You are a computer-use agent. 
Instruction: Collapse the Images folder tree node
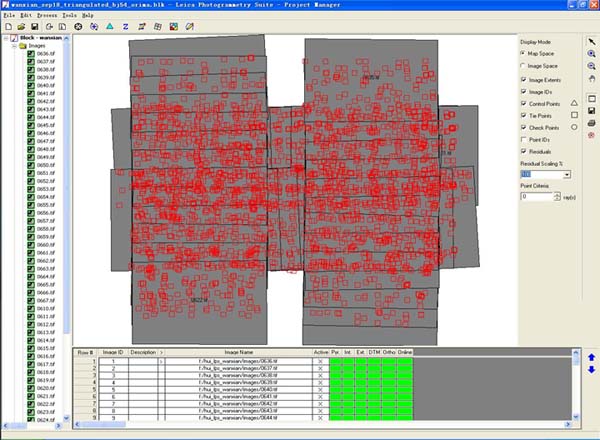coord(13,46)
